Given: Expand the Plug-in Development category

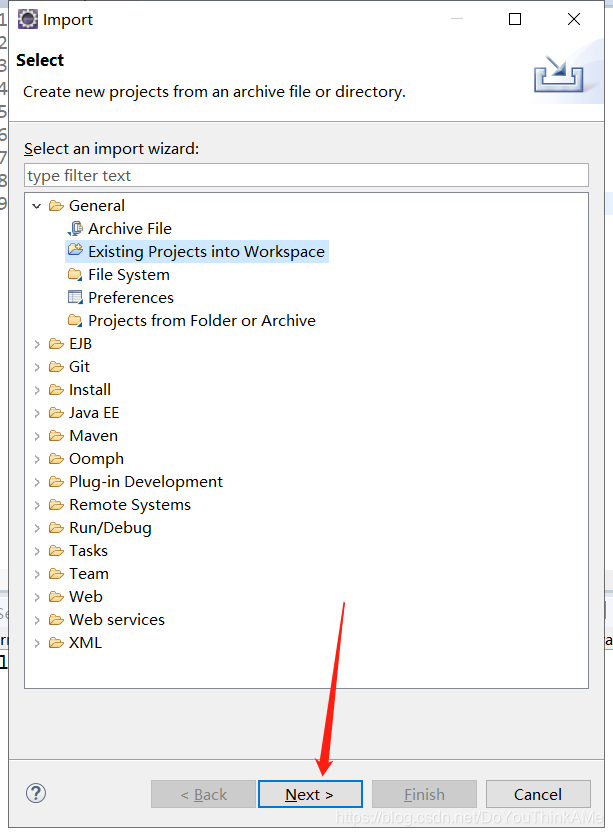Looking at the screenshot, I should point(37,482).
